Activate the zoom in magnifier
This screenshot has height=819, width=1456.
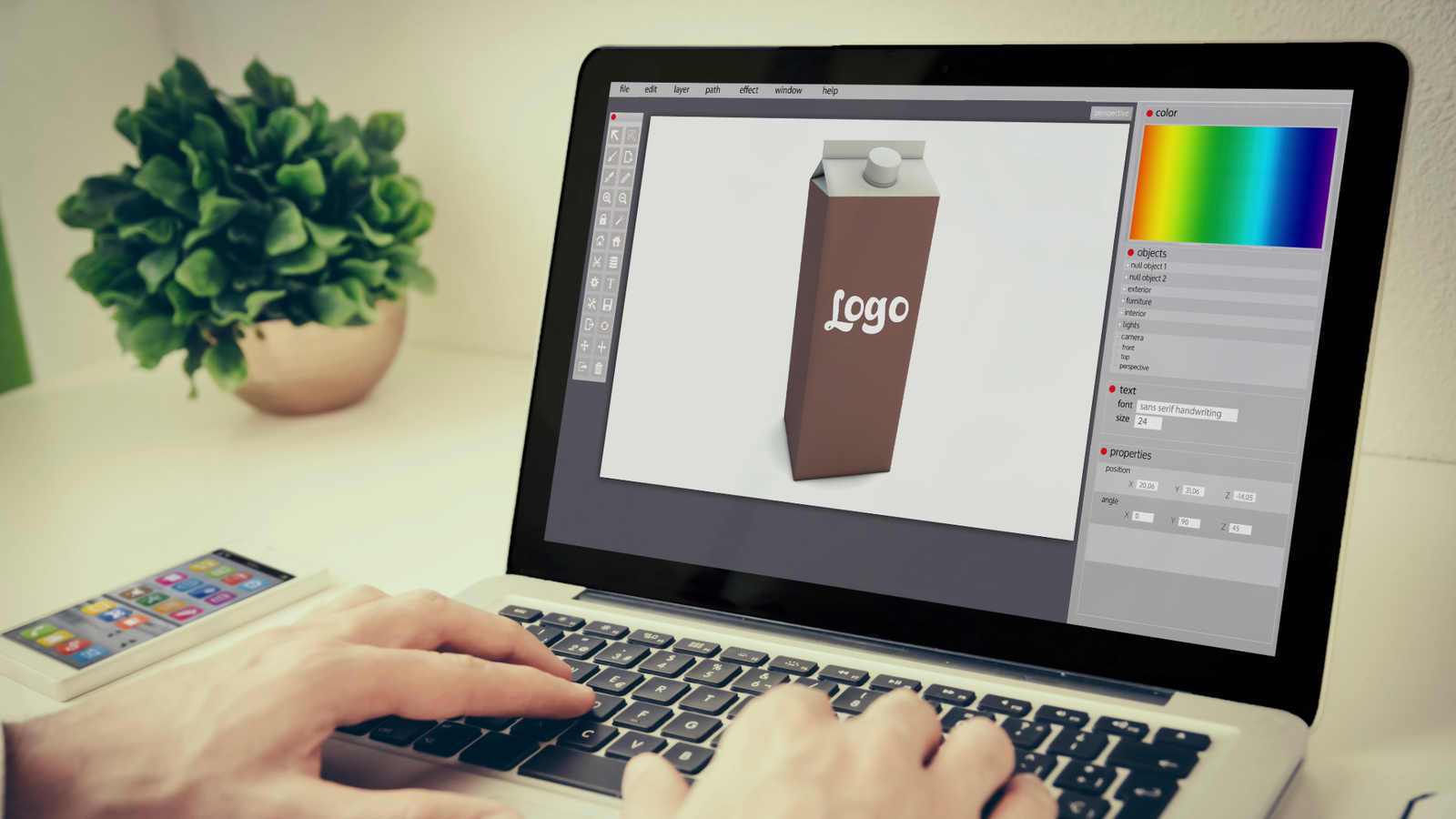tap(606, 197)
